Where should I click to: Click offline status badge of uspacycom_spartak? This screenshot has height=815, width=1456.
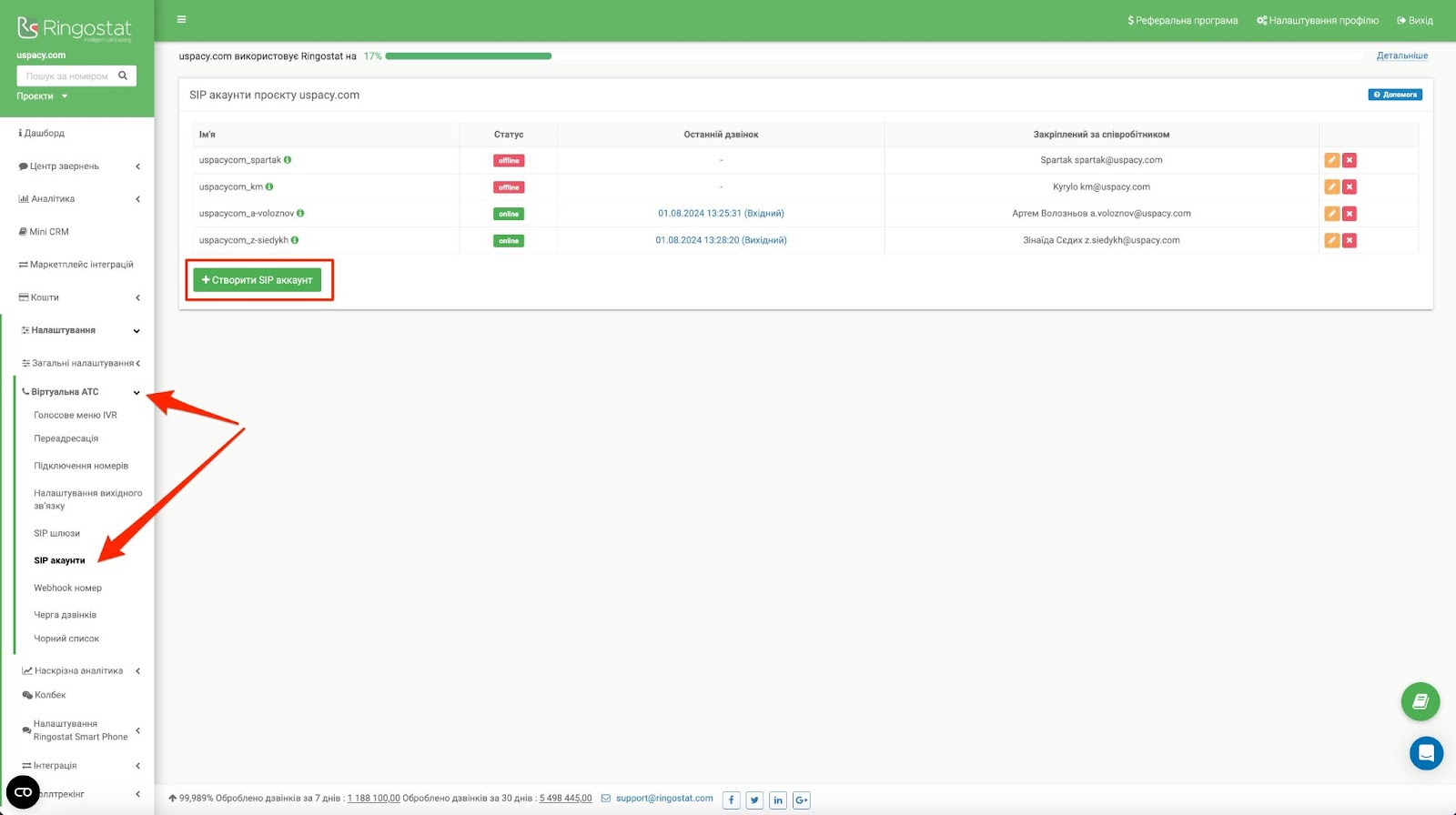[x=509, y=161]
